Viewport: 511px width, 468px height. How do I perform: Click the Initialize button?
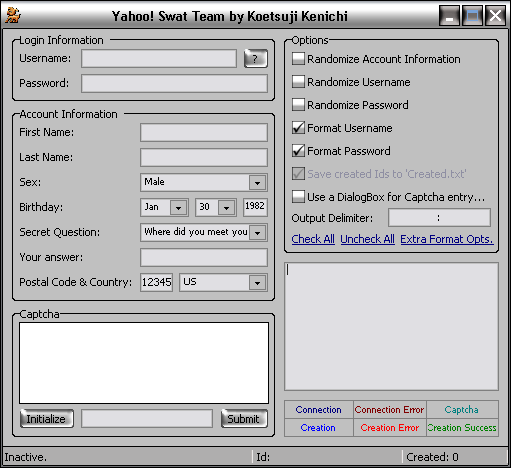click(47, 419)
